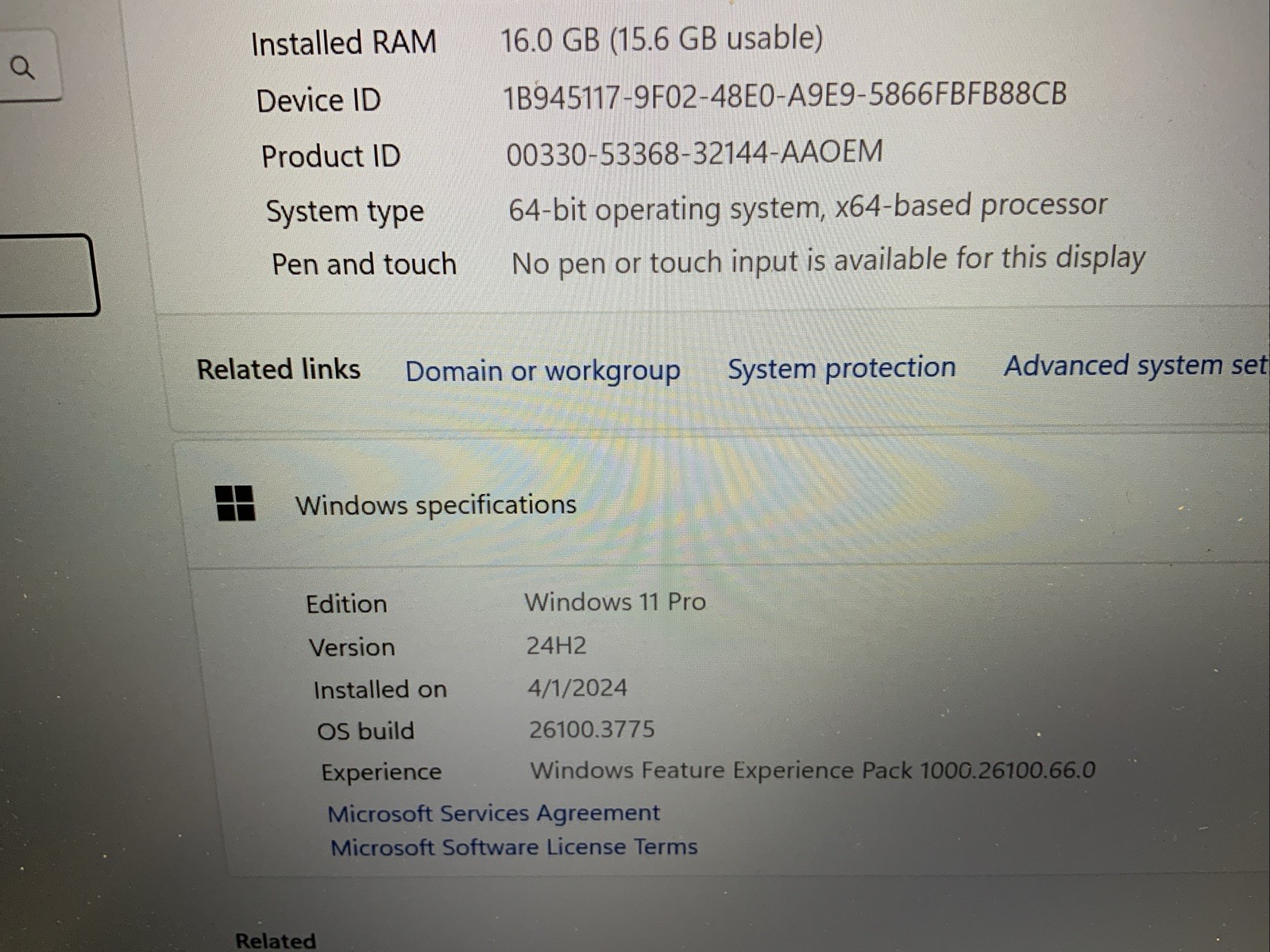This screenshot has width=1270, height=952.
Task: Open Advanced system settings link
Action: click(1136, 365)
